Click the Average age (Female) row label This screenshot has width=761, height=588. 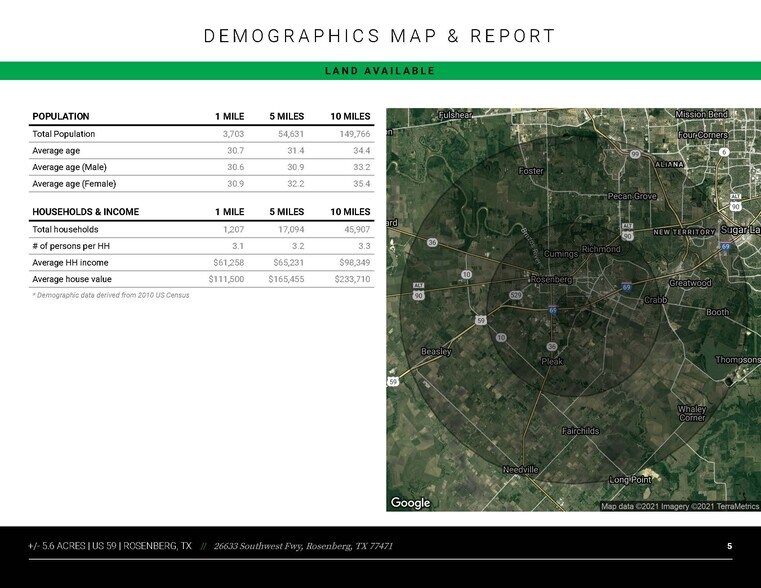(x=74, y=184)
